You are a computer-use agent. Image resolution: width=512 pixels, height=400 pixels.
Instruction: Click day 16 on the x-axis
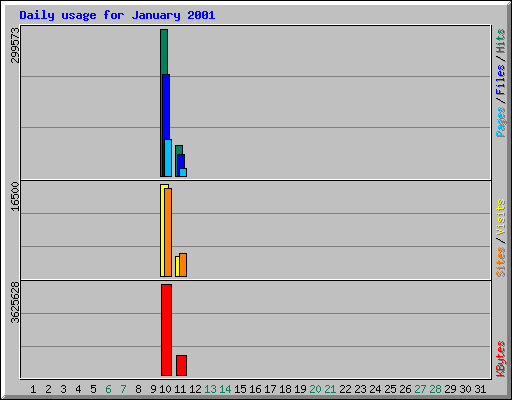coord(255,389)
